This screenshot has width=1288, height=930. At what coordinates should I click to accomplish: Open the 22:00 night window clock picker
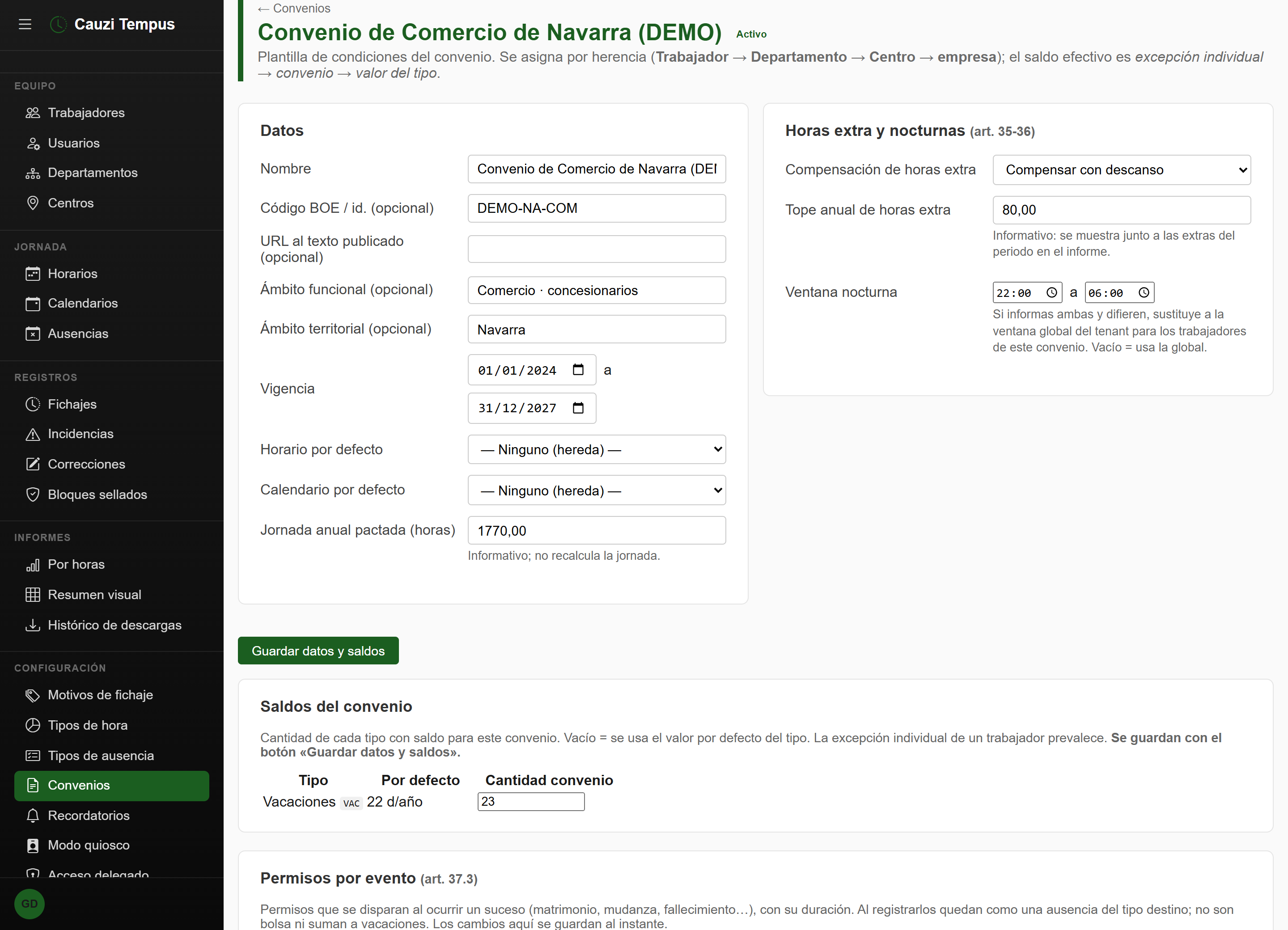click(1052, 292)
